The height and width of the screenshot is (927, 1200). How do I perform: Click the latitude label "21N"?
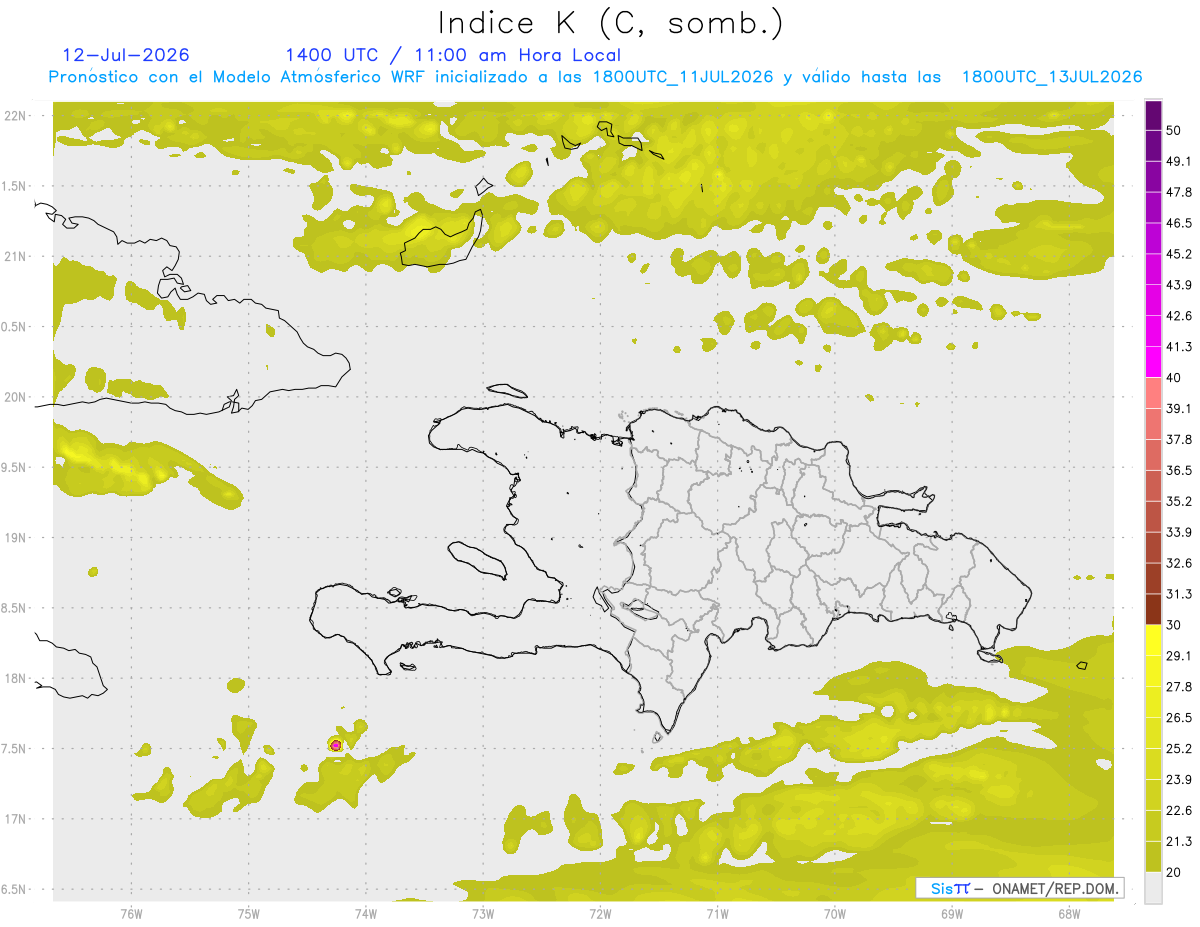point(16,256)
